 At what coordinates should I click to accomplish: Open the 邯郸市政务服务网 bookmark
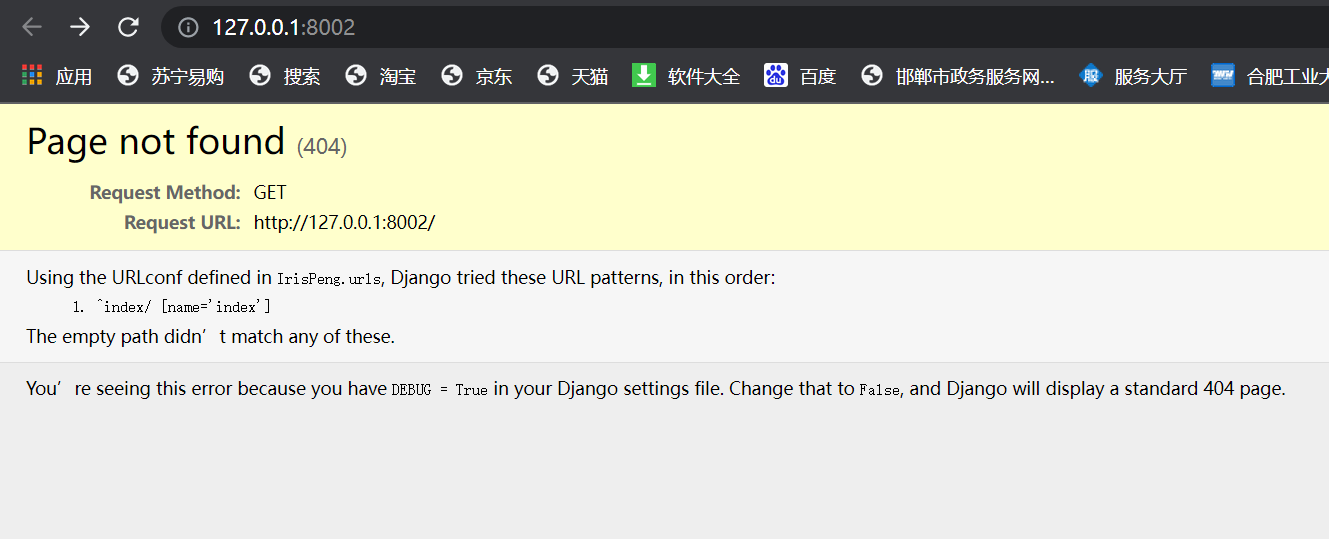[958, 76]
